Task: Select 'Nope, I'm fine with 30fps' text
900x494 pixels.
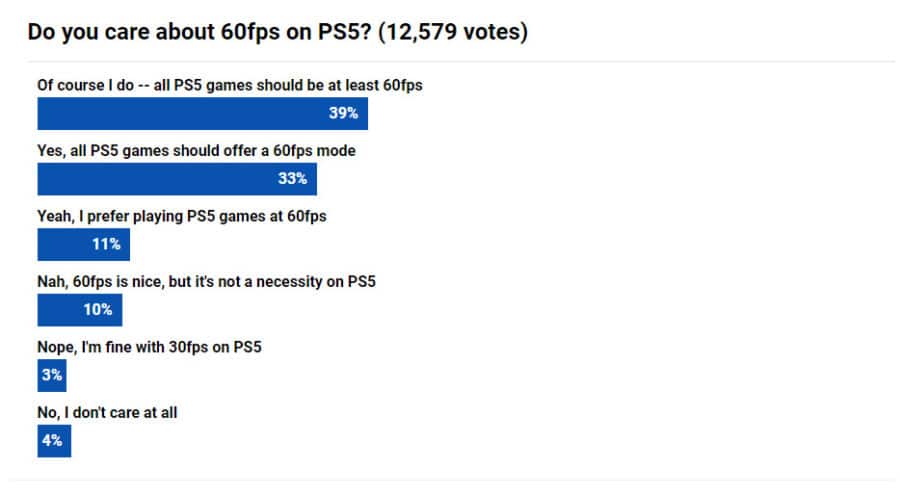Action: click(157, 347)
